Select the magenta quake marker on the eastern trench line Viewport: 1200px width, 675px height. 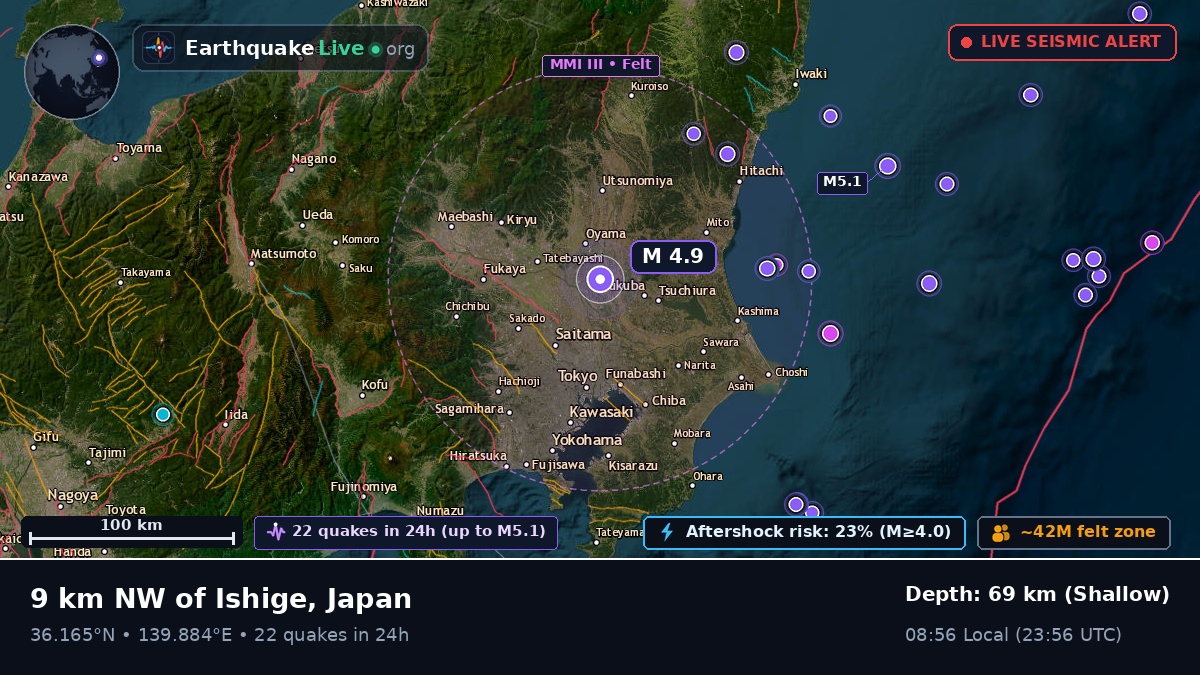[x=1152, y=242]
